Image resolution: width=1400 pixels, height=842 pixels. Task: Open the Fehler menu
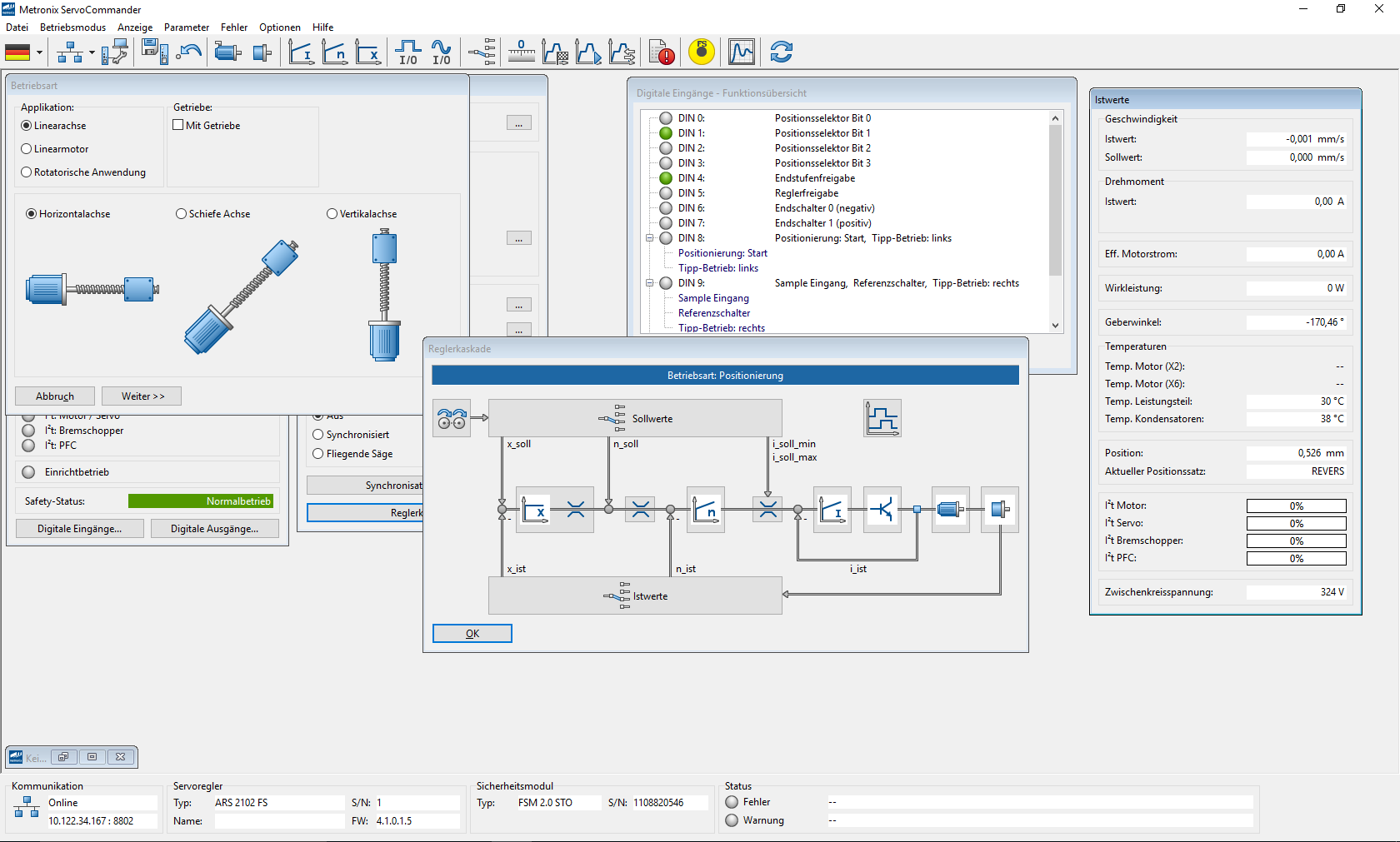[x=234, y=27]
